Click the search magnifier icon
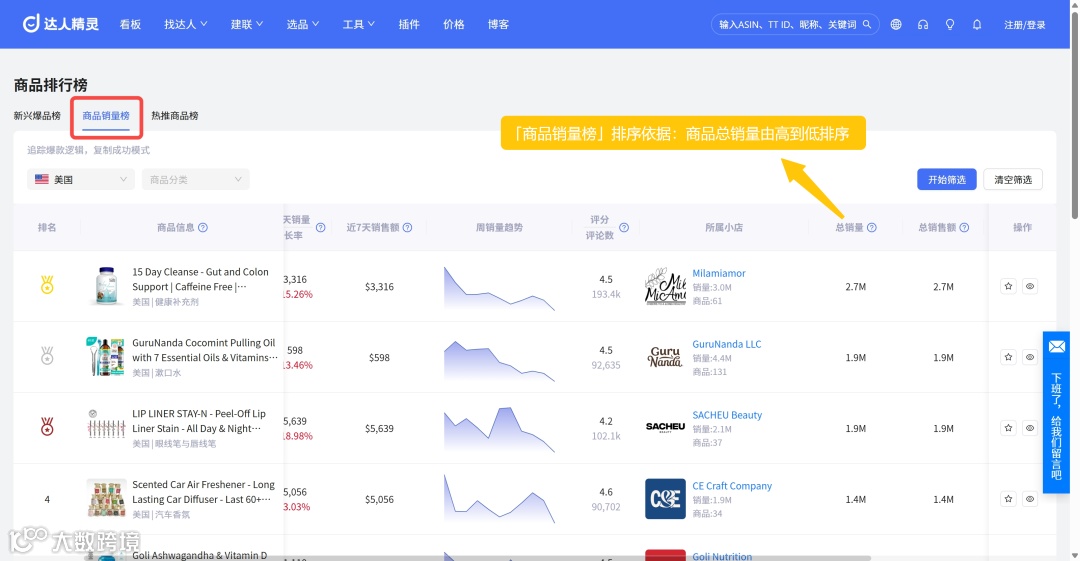The image size is (1080, 561). tap(867, 24)
